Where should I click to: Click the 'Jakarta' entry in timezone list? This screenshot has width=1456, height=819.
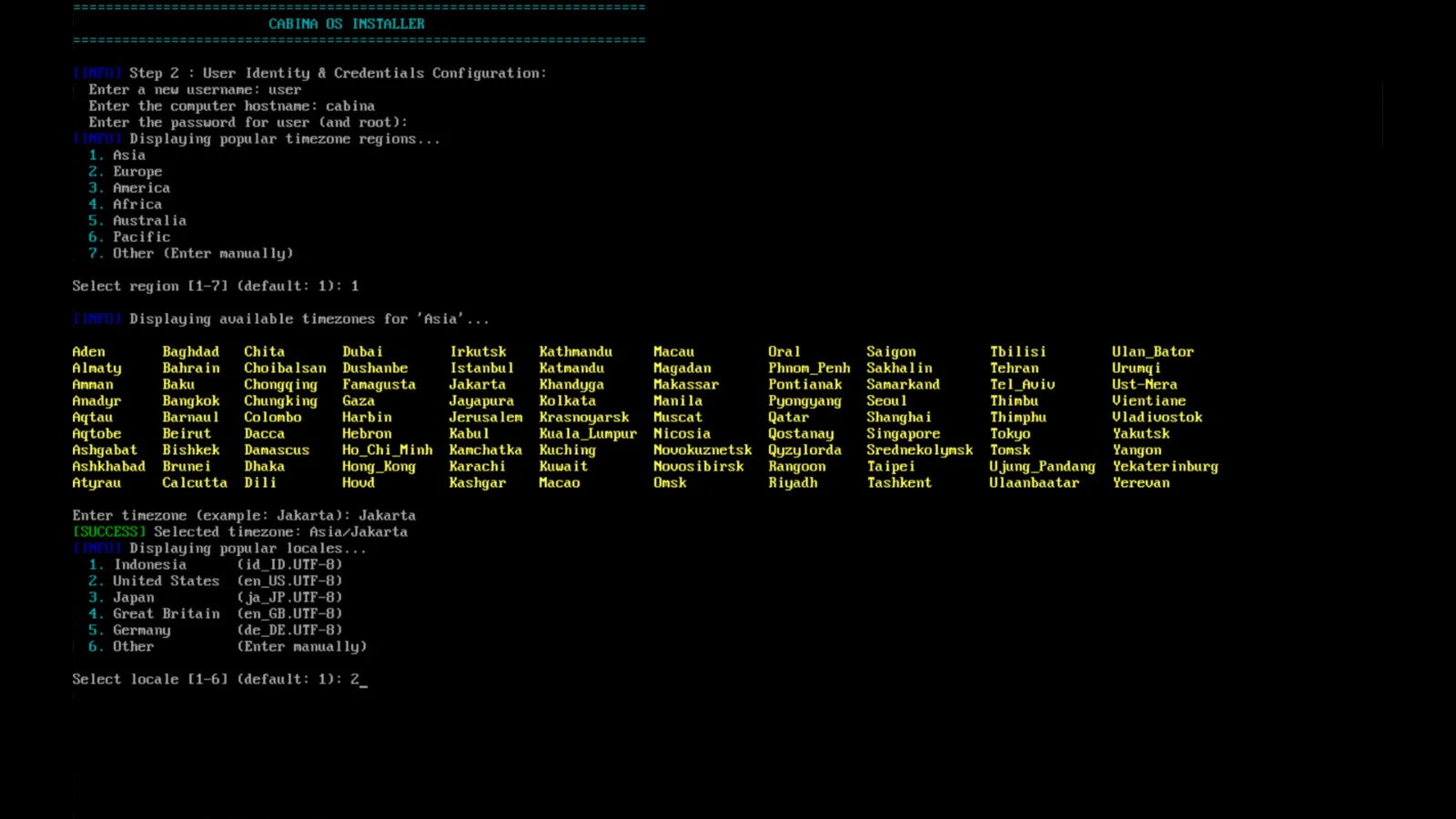477,384
